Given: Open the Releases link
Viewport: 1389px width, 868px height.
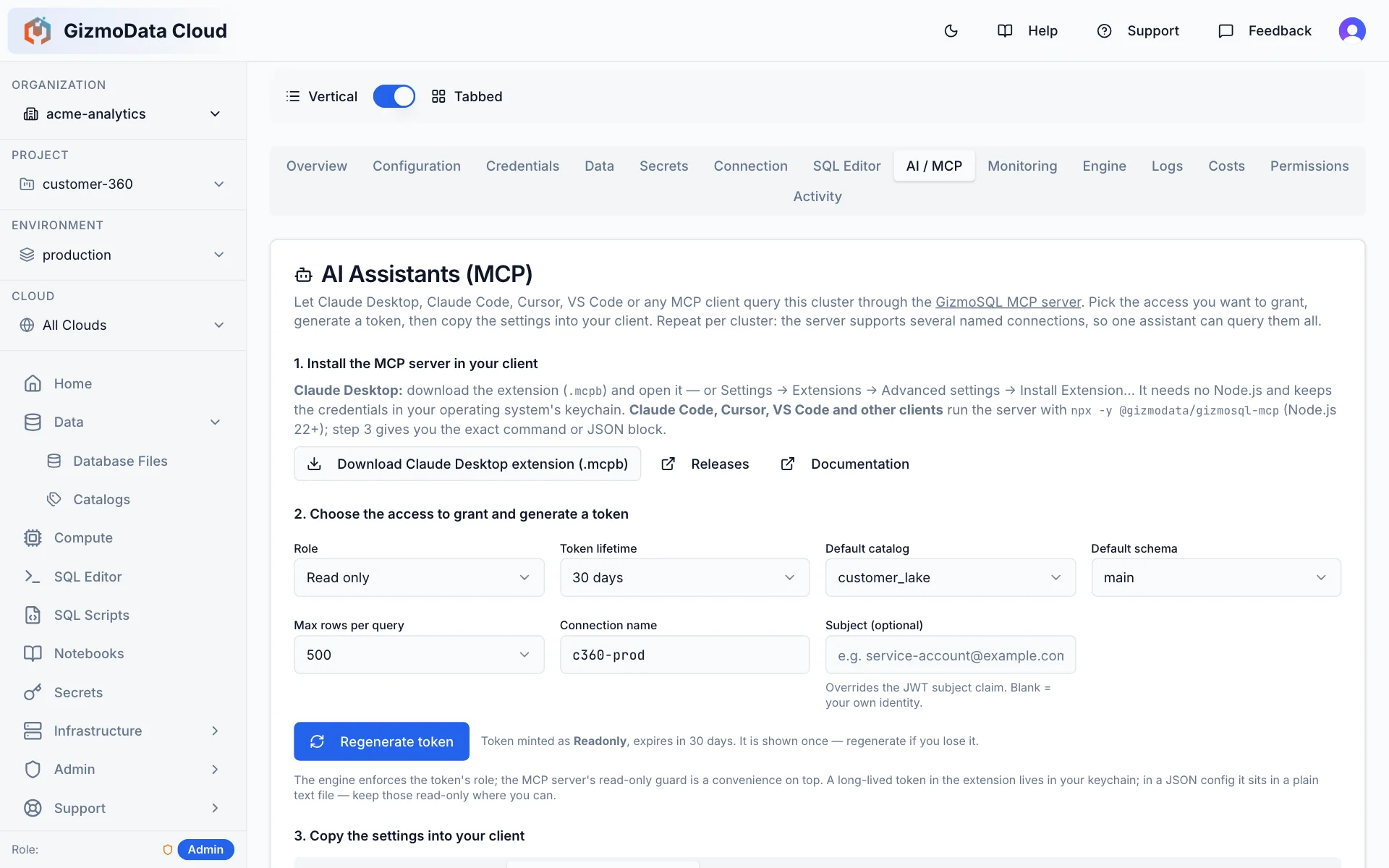Looking at the screenshot, I should click(705, 464).
